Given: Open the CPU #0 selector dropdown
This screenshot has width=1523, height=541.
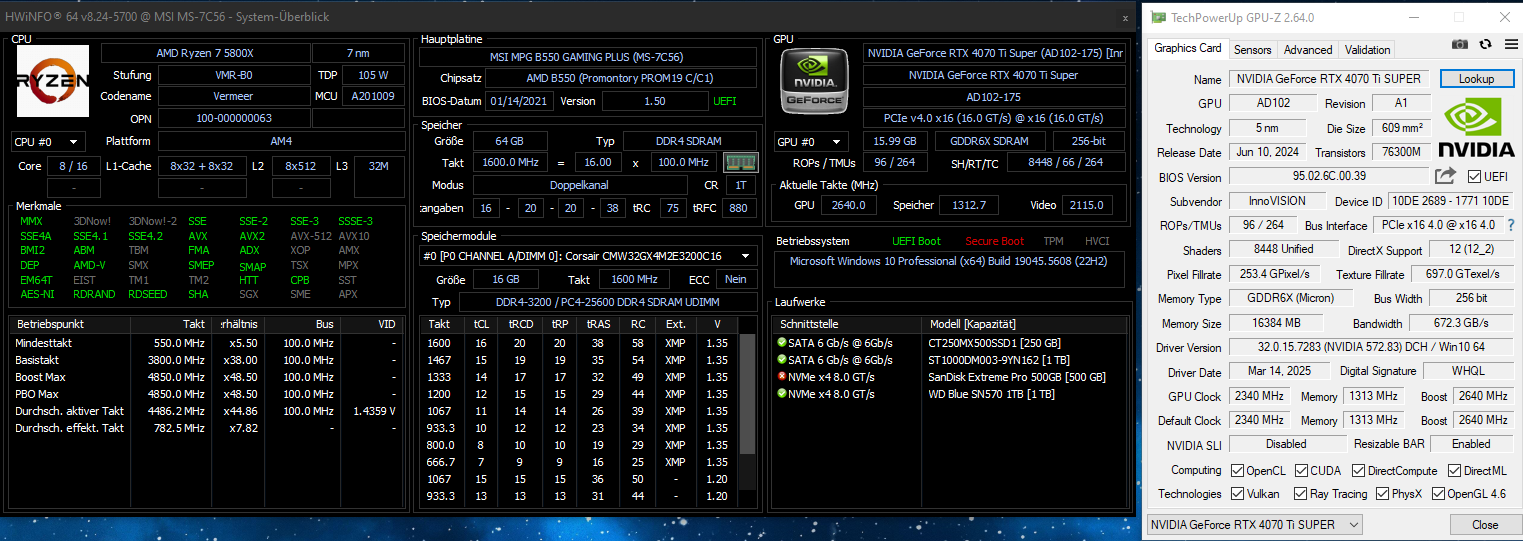Looking at the screenshot, I should pyautogui.click(x=48, y=142).
